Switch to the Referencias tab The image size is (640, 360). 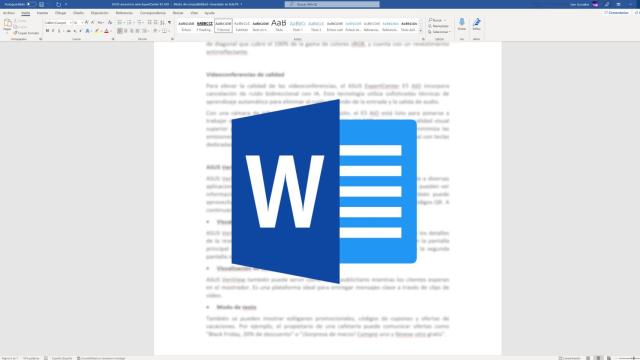124,13
